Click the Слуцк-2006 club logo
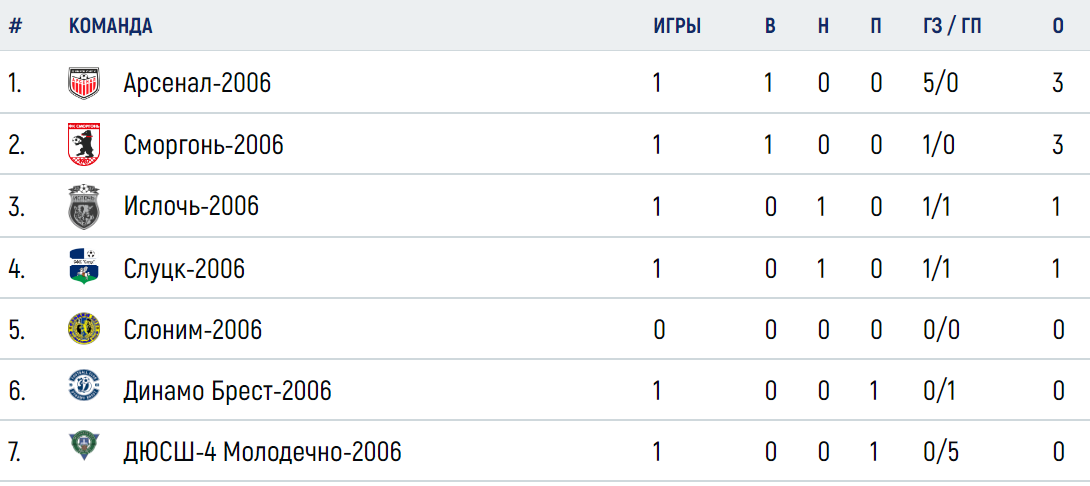The image size is (1090, 486). 84,268
